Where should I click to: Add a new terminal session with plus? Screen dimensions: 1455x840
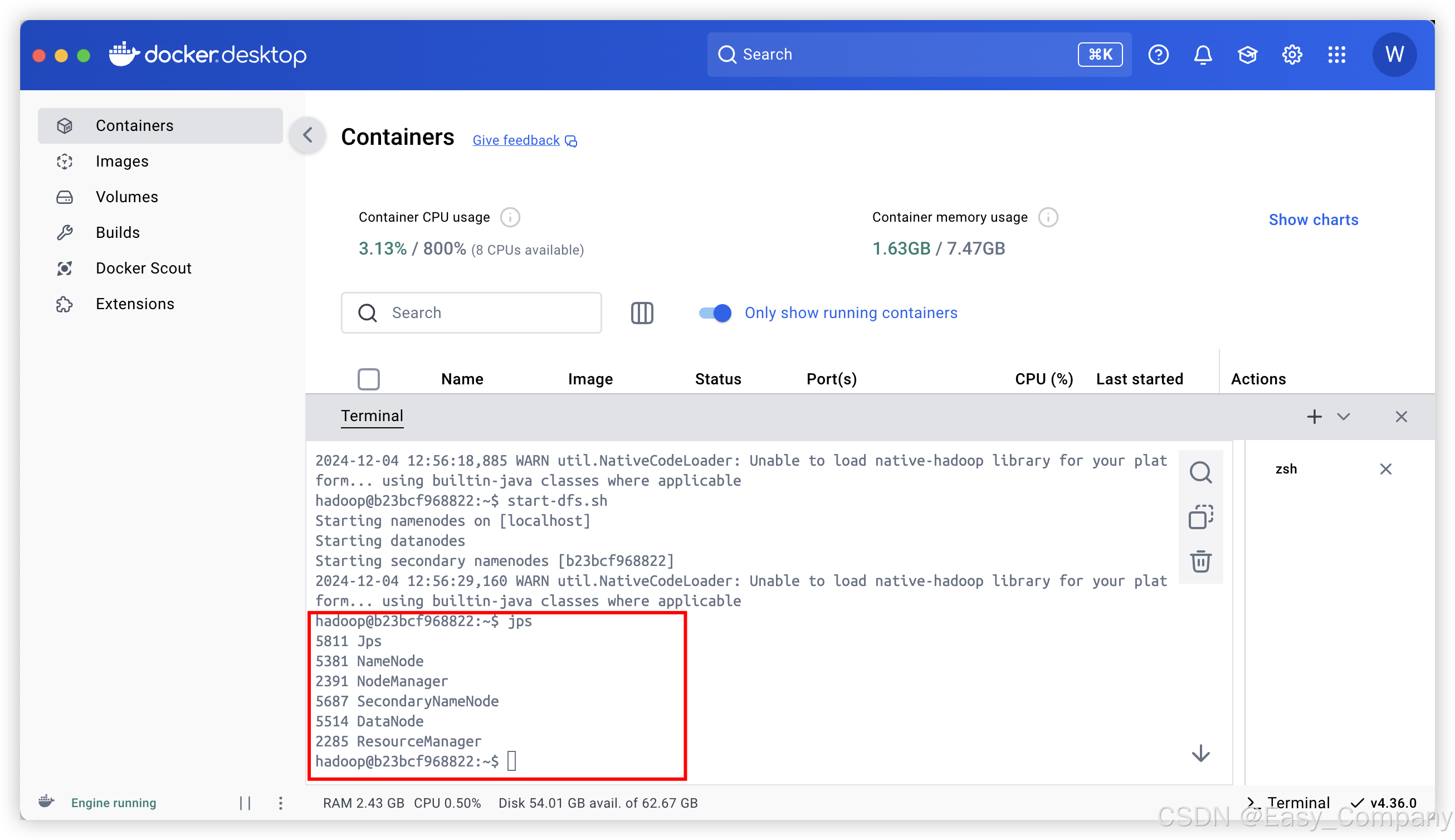tap(1314, 417)
